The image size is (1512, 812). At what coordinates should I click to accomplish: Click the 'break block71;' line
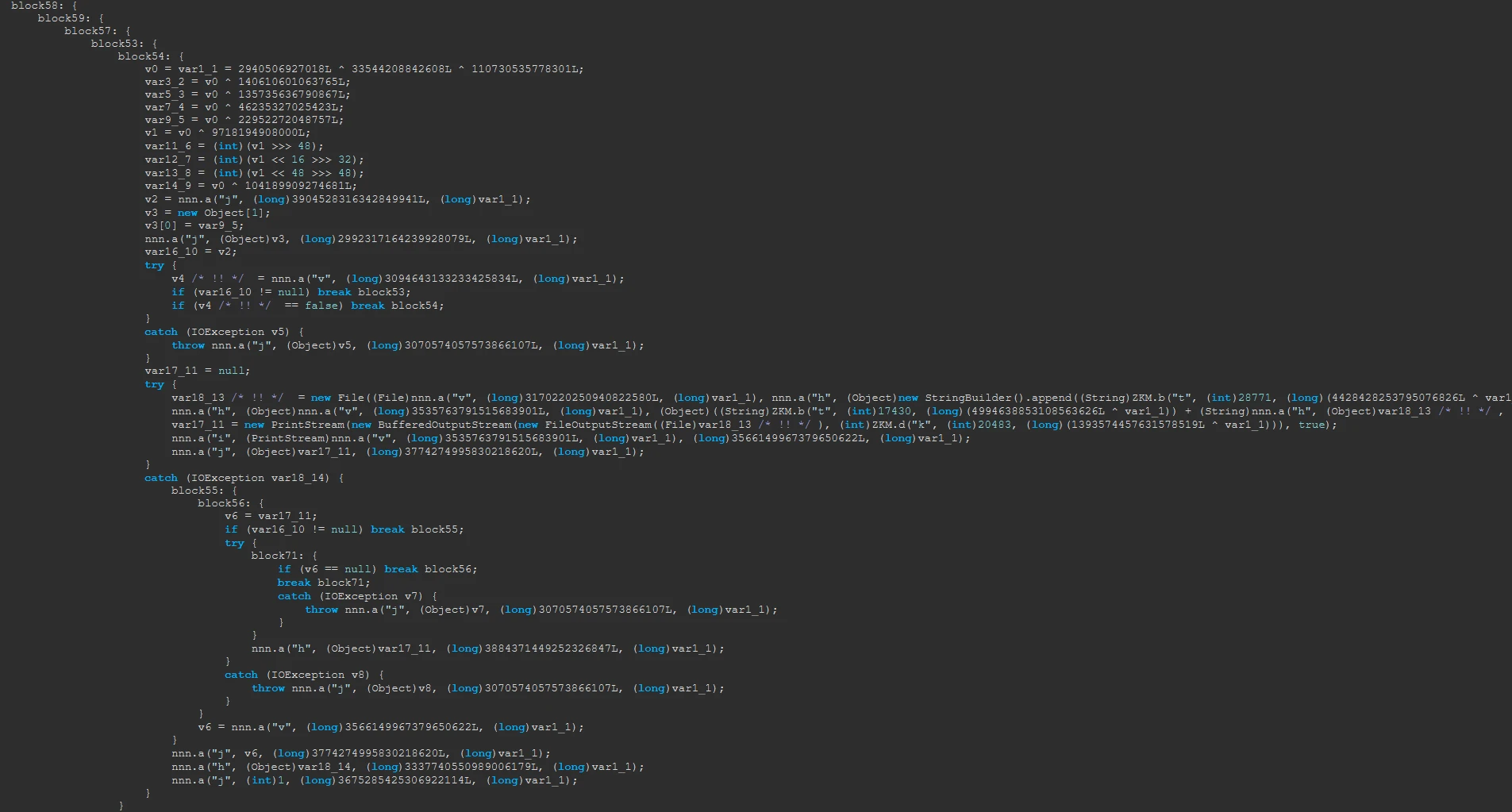coord(324,583)
